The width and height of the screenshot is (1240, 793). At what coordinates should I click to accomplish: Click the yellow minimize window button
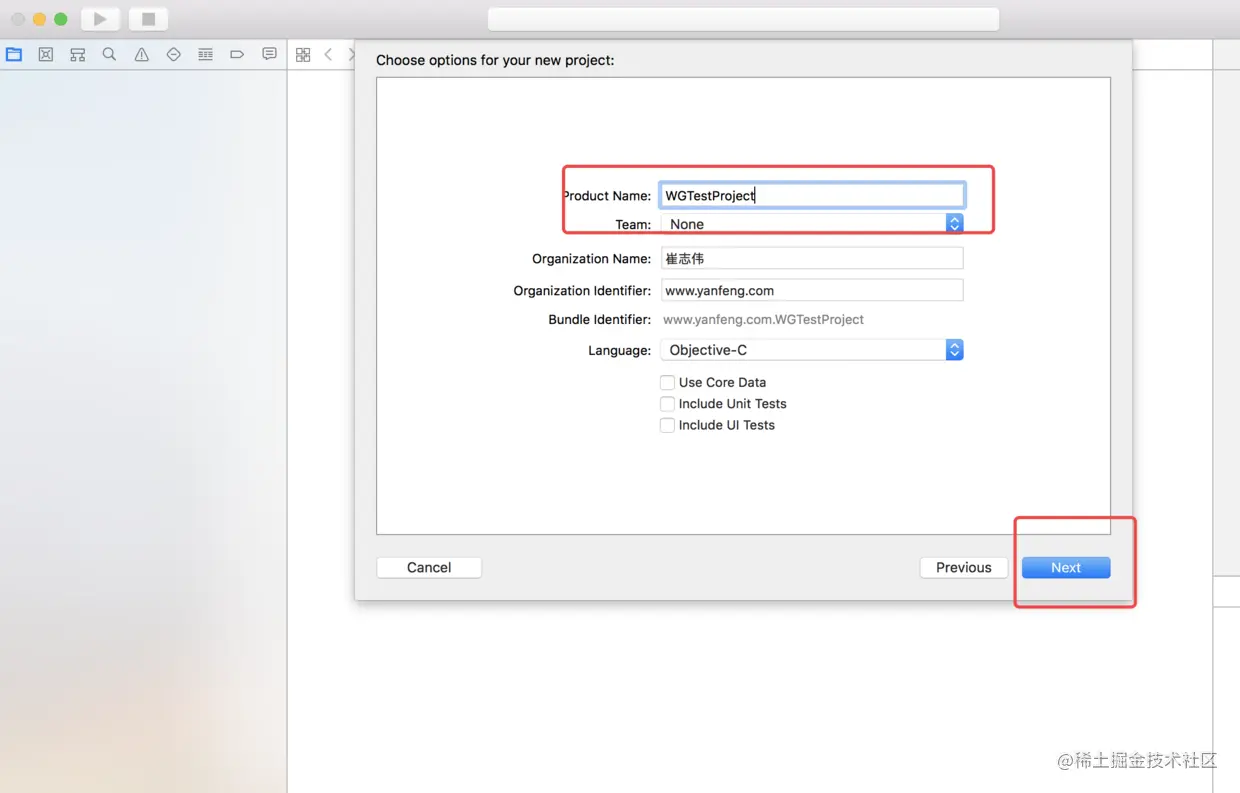coord(39,19)
